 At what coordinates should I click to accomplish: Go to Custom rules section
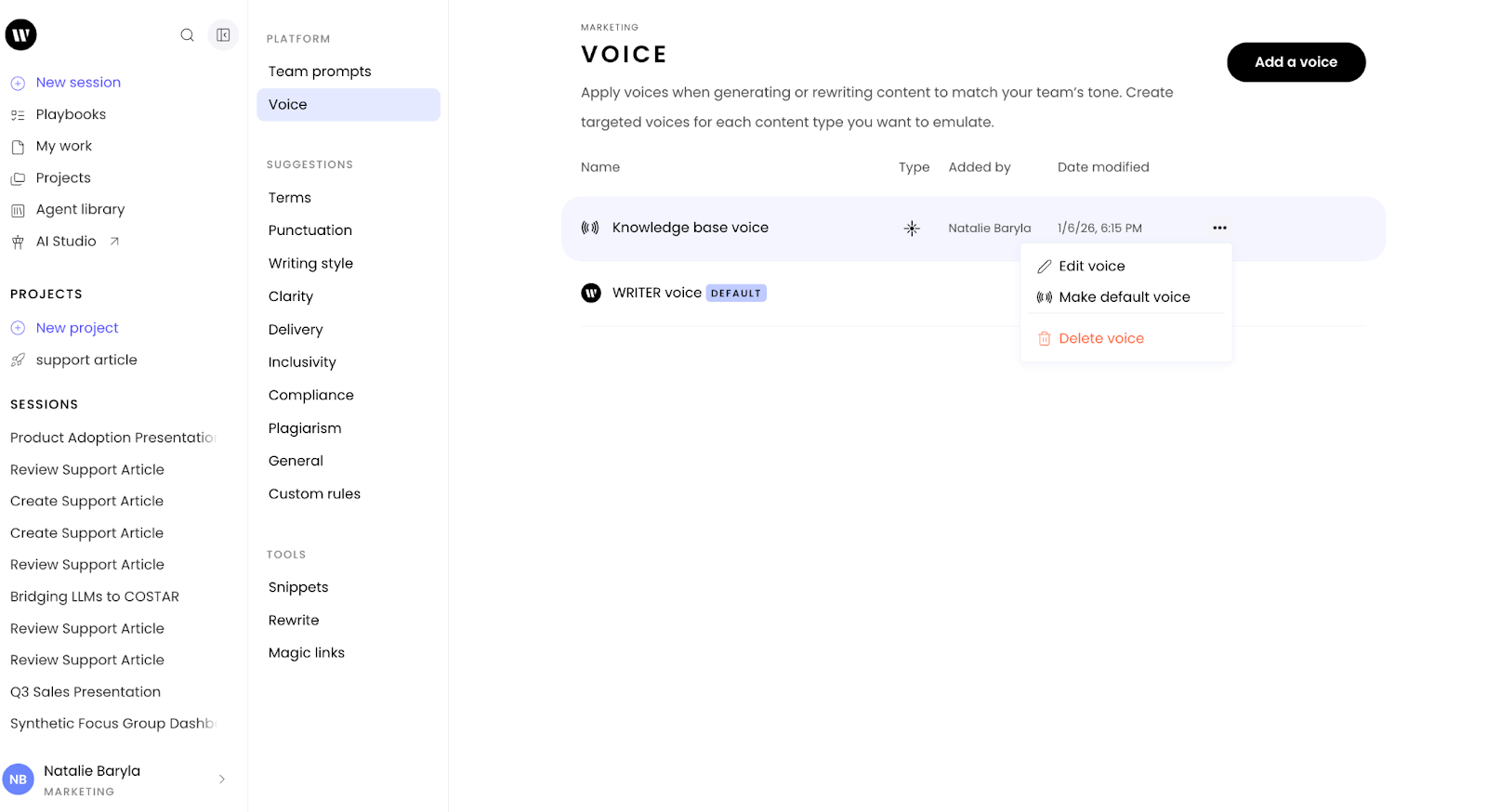314,494
